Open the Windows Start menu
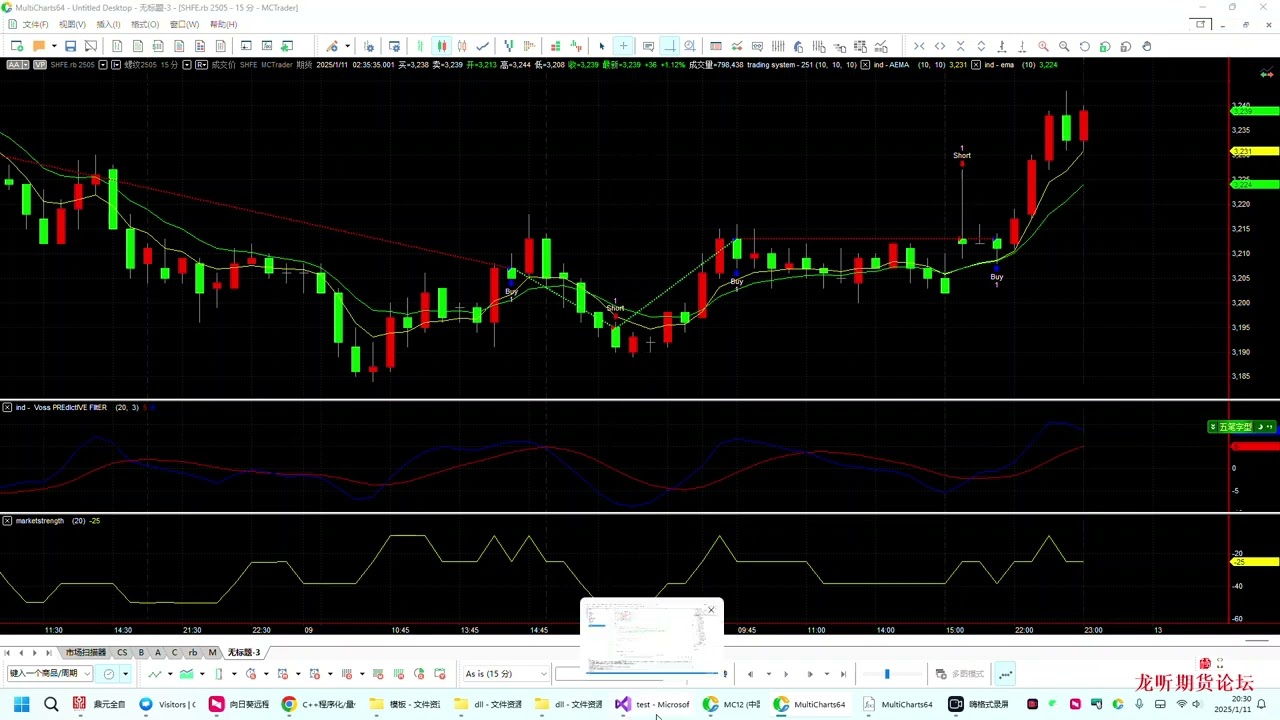 pos(21,704)
